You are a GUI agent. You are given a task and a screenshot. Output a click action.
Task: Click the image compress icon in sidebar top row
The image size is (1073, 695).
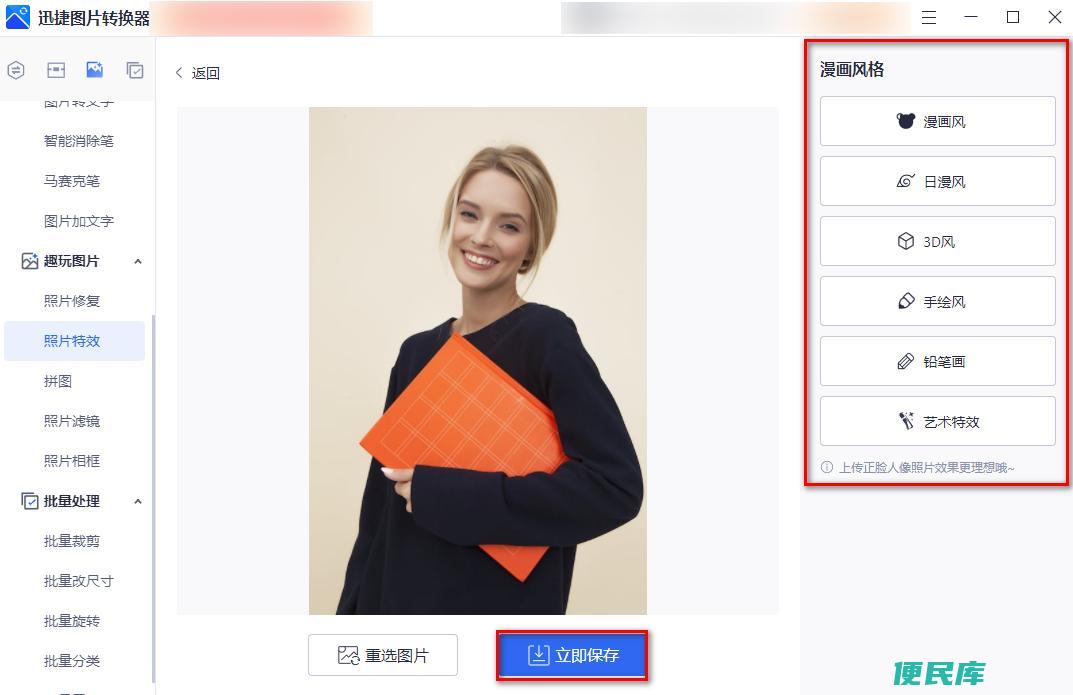(x=55, y=70)
